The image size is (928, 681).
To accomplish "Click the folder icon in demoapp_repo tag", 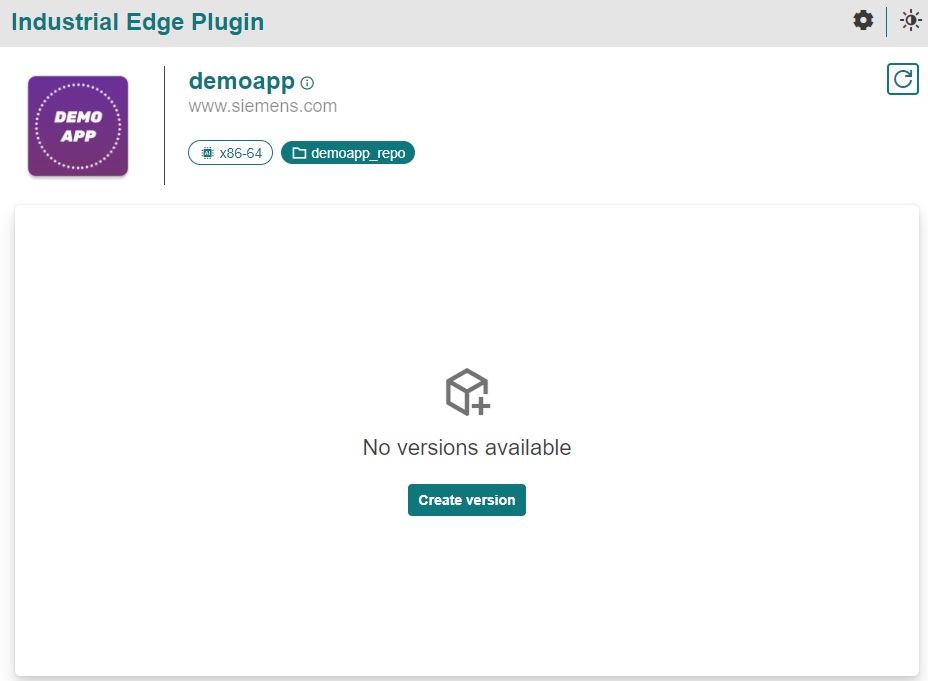I will [299, 153].
